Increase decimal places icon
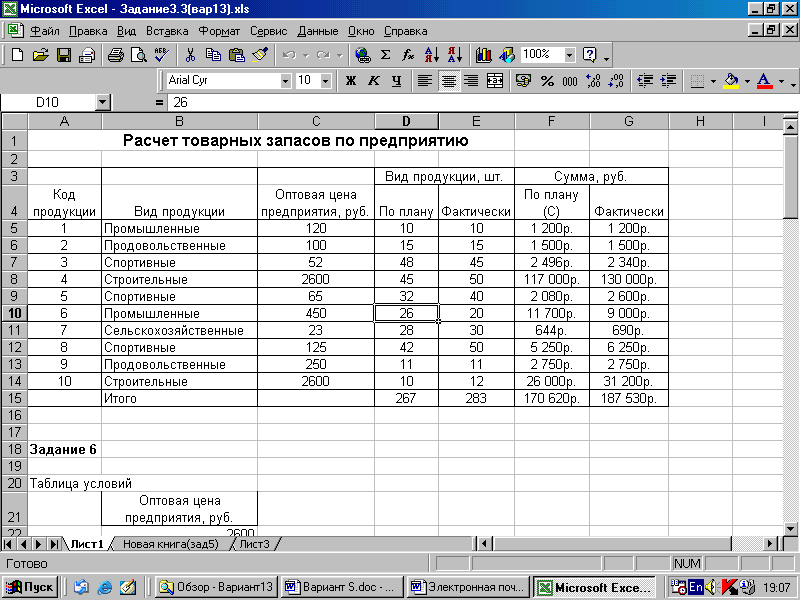800x600 pixels. tap(593, 81)
